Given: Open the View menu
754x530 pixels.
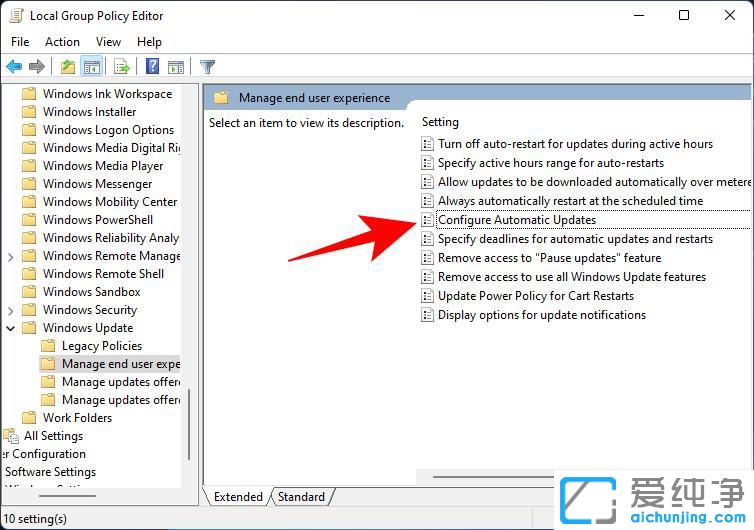Looking at the screenshot, I should click(108, 42).
